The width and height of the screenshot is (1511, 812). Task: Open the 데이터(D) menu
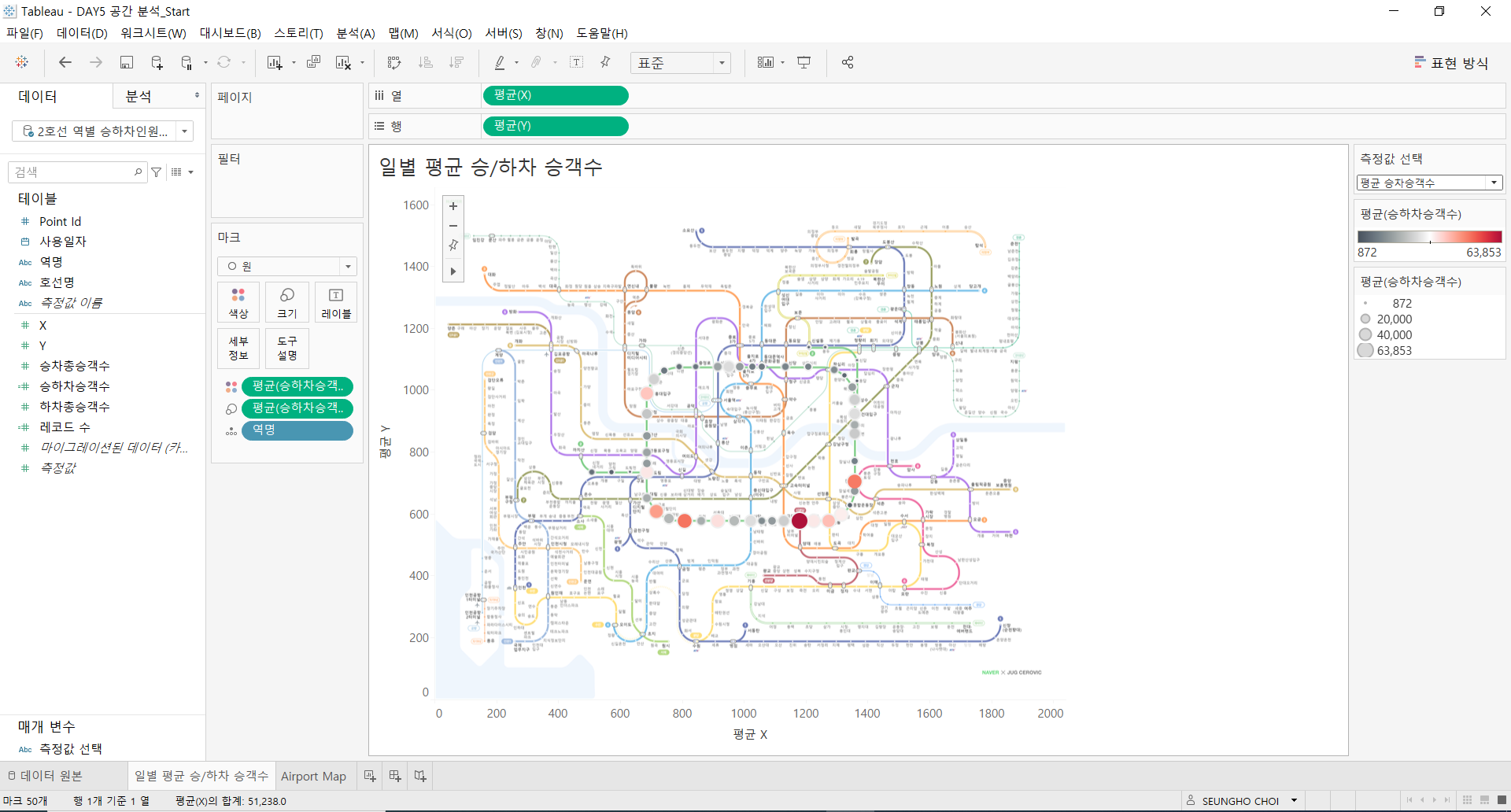(x=82, y=33)
